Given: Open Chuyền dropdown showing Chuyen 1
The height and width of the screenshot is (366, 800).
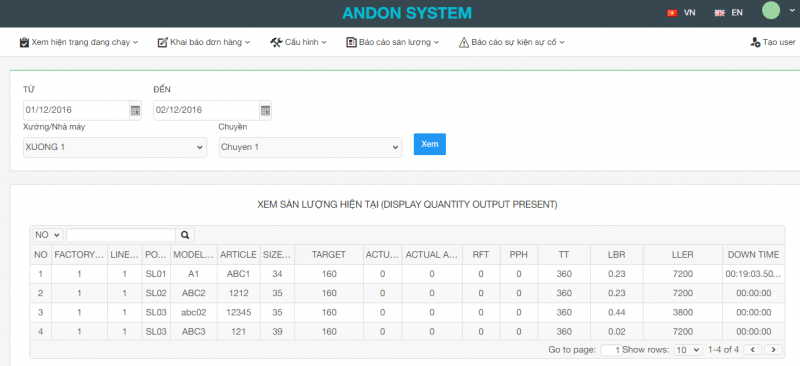Looking at the screenshot, I should [x=310, y=147].
